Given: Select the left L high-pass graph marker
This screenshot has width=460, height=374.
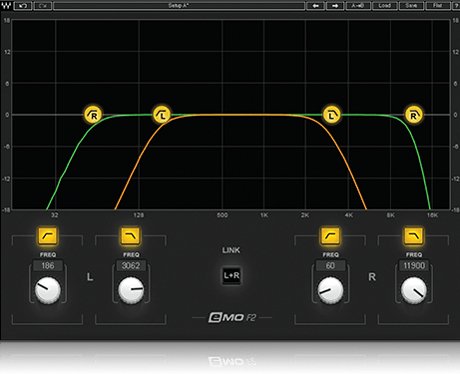Looking at the screenshot, I should click(162, 115).
